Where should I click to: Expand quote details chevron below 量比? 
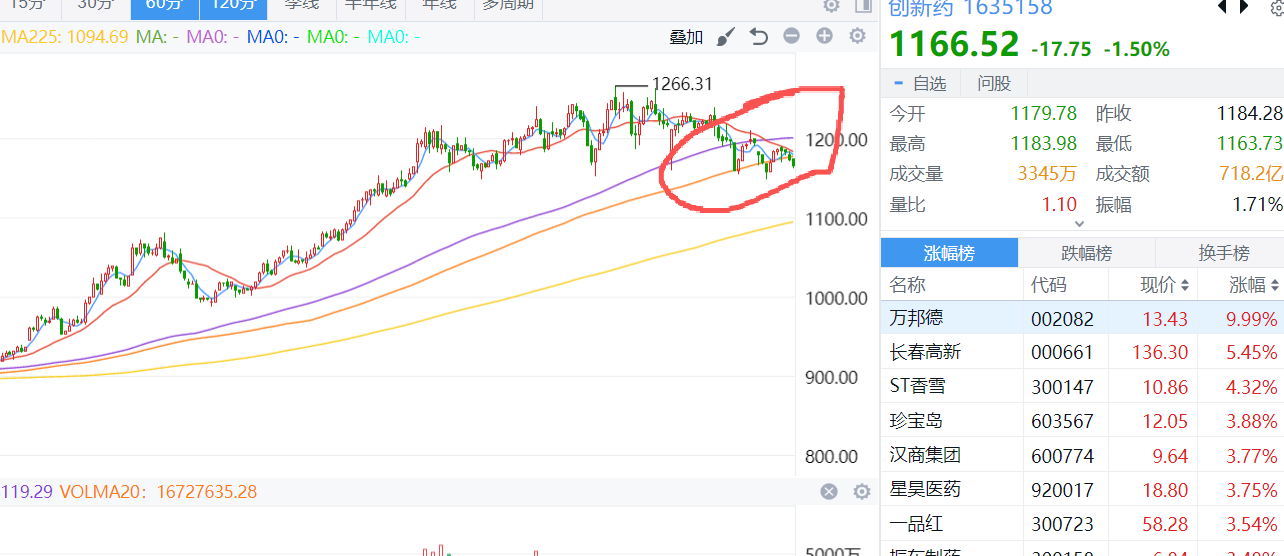tap(1078, 224)
